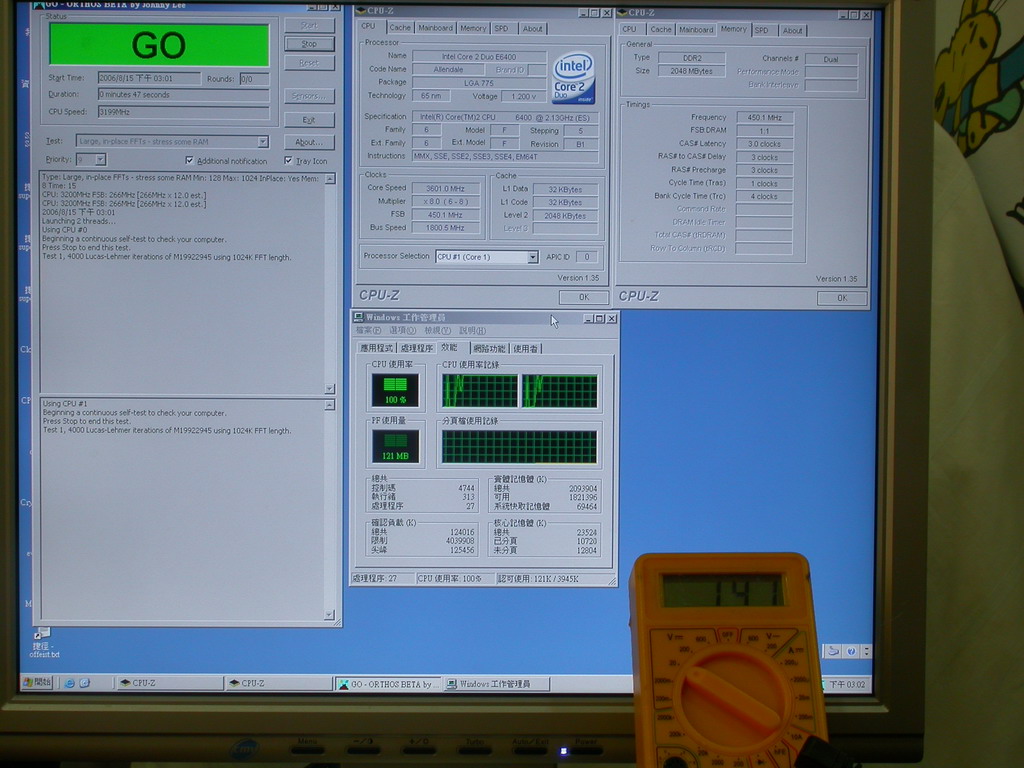Select the About tab in left CPU-Z window
This screenshot has height=768, width=1024.
532,28
